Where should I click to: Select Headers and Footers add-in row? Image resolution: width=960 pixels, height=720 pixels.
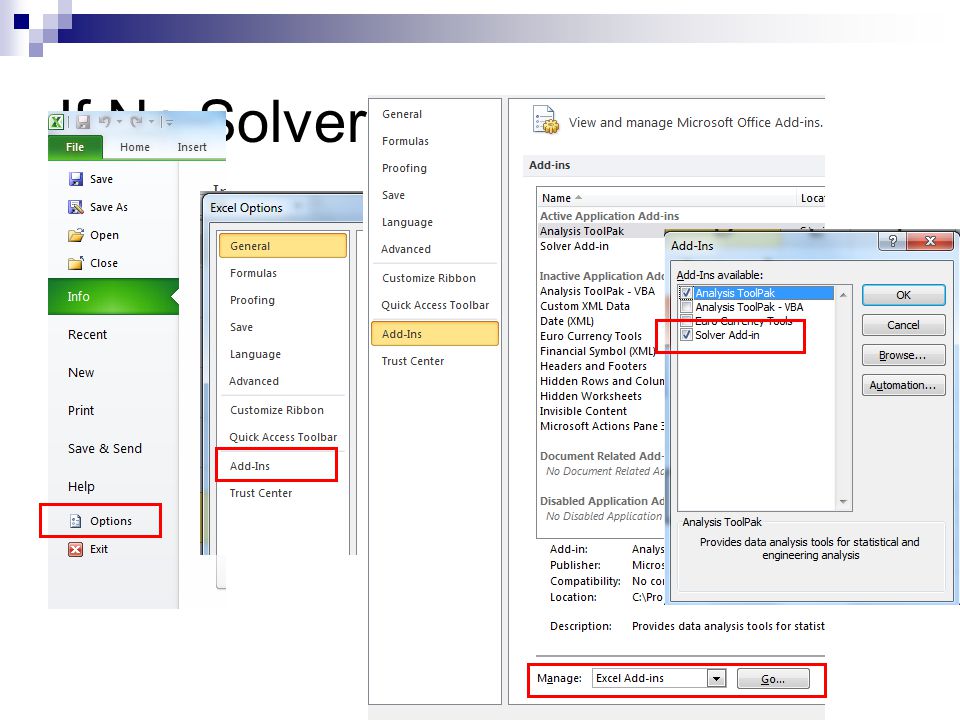[593, 366]
